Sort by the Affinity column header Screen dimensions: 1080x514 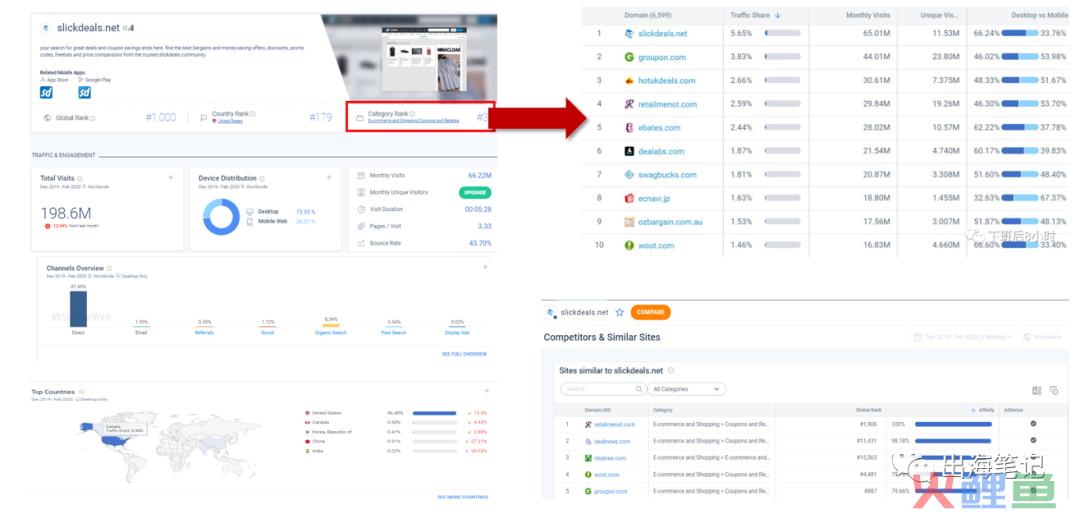click(x=983, y=410)
